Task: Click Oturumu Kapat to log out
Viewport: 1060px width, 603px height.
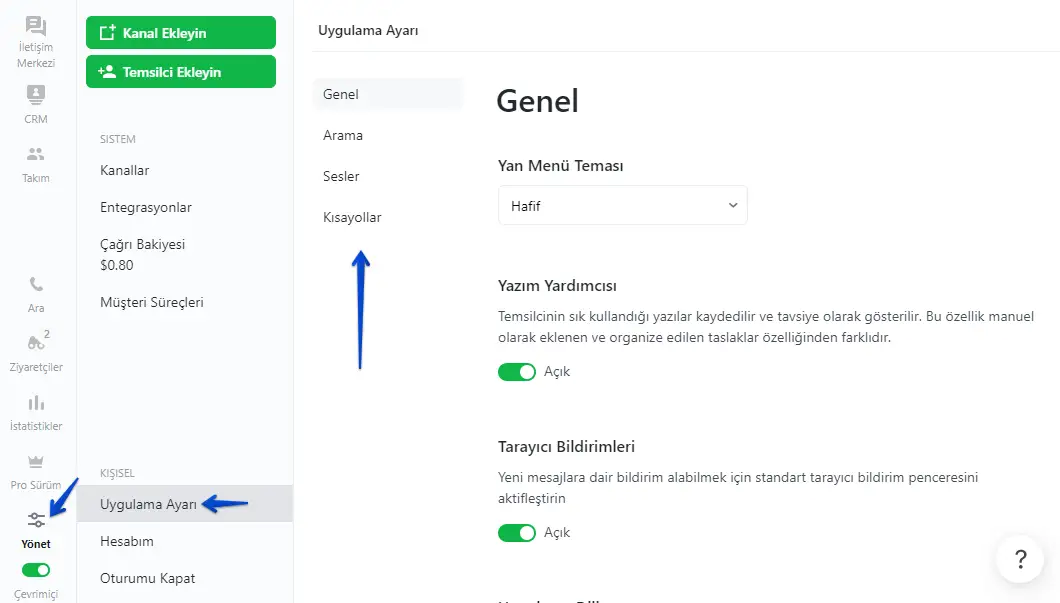Action: click(x=148, y=578)
